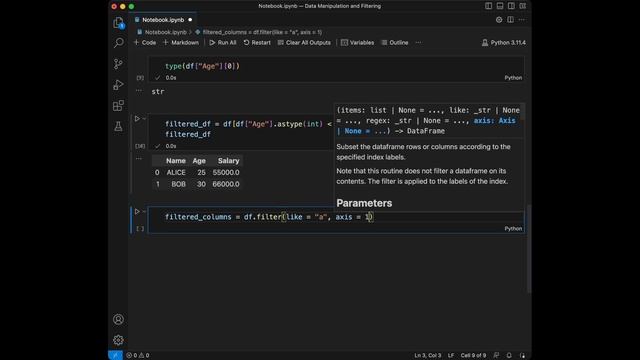Image resolution: width=640 pixels, height=360 pixels.
Task: Click the Salary column header
Action: [228, 161]
